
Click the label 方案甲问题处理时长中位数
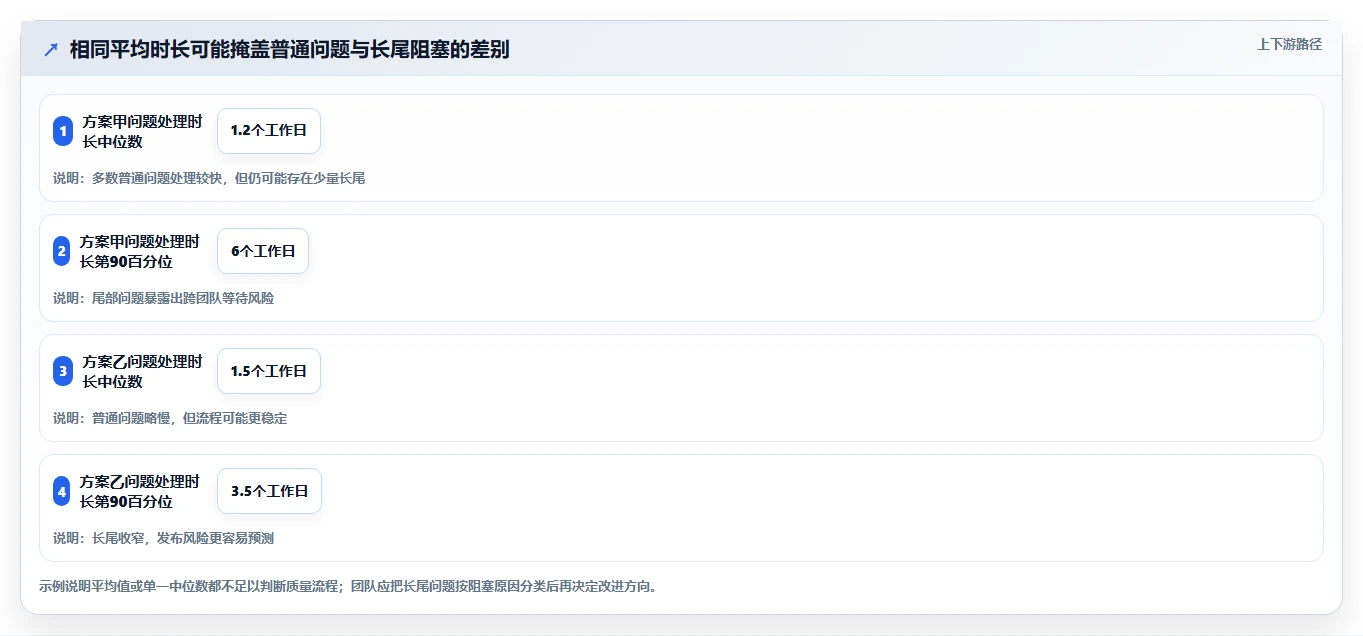142,131
